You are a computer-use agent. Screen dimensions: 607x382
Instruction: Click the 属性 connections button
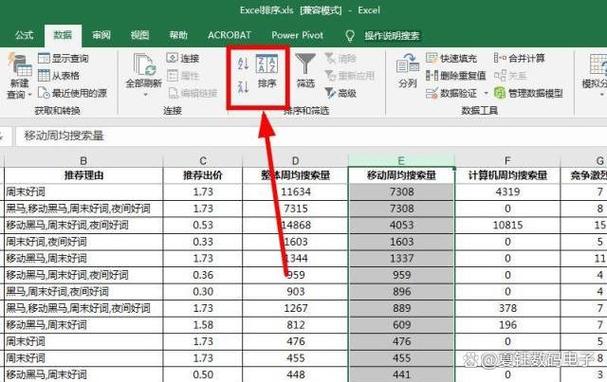[x=183, y=75]
